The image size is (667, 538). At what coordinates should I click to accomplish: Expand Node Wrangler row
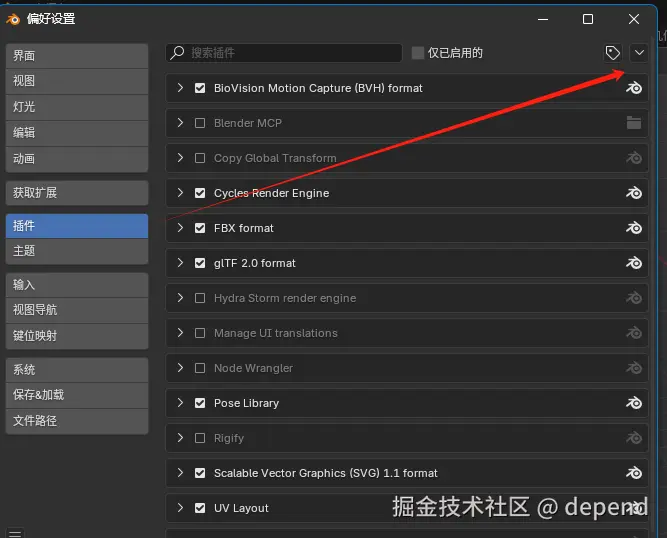coord(180,367)
